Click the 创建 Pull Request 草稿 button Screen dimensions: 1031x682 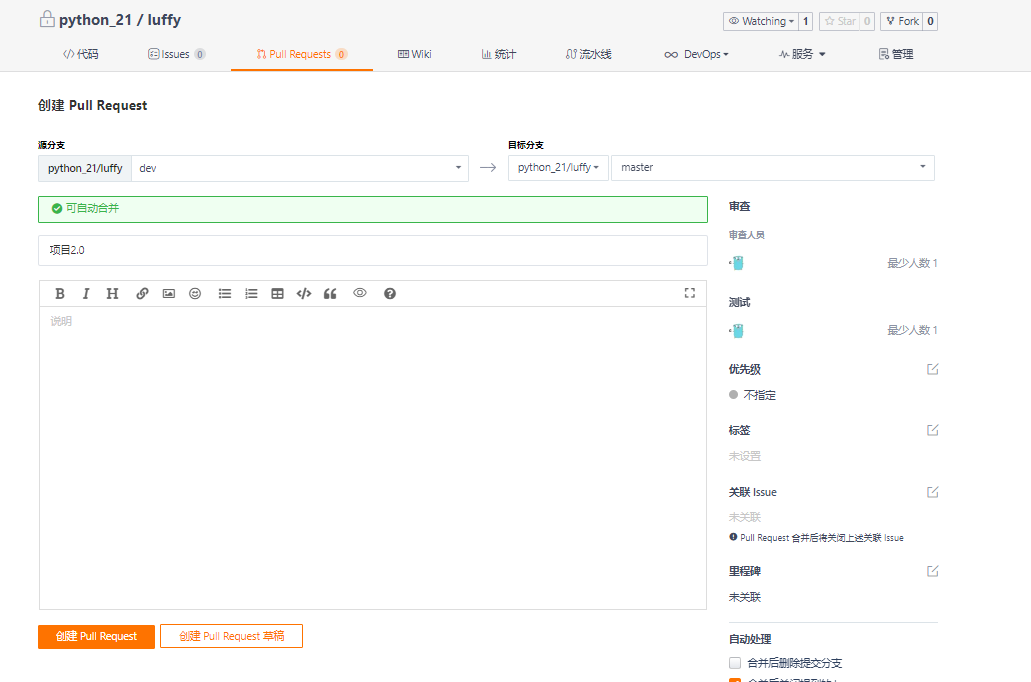(231, 636)
